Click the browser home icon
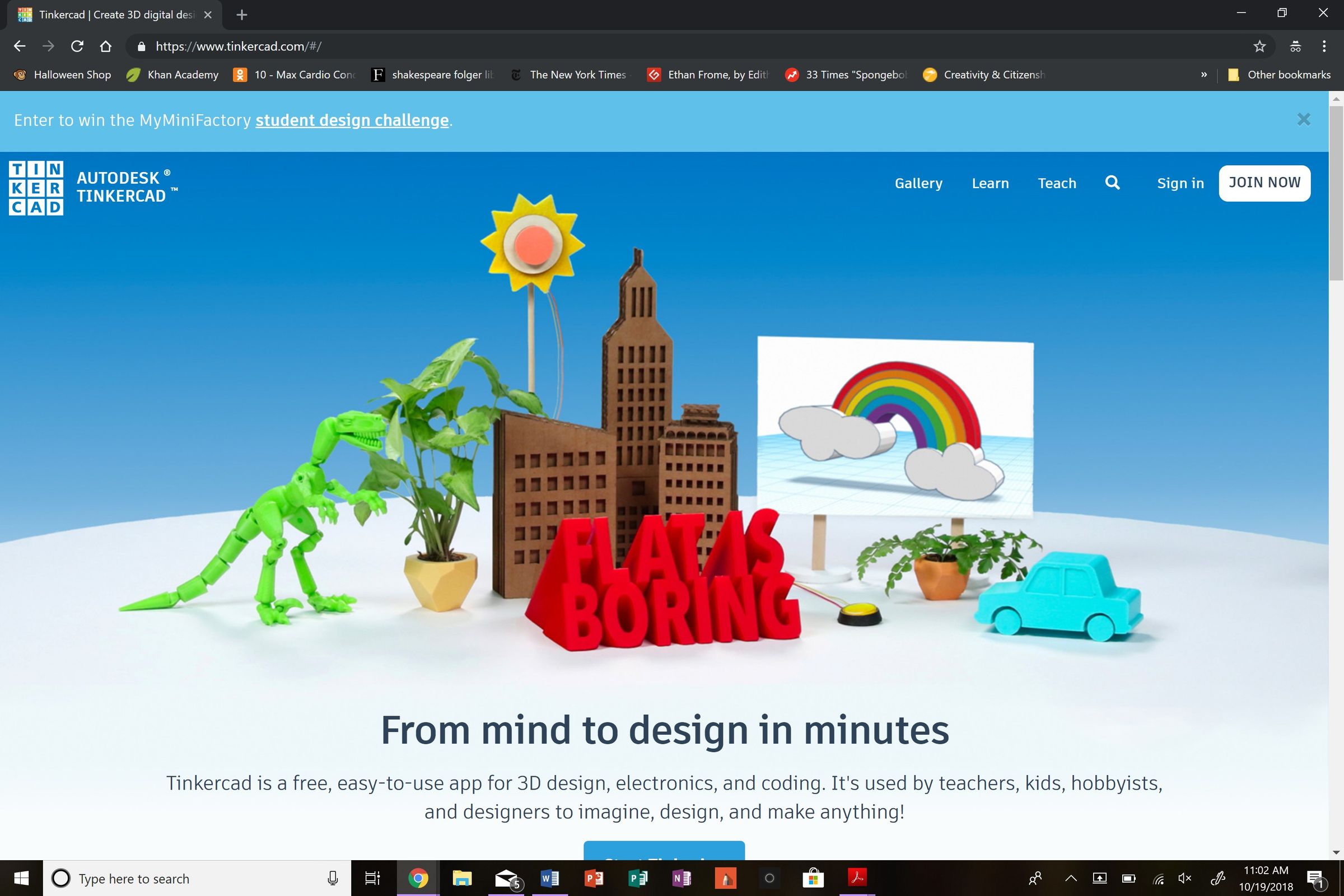This screenshot has width=1344, height=896. point(106,46)
